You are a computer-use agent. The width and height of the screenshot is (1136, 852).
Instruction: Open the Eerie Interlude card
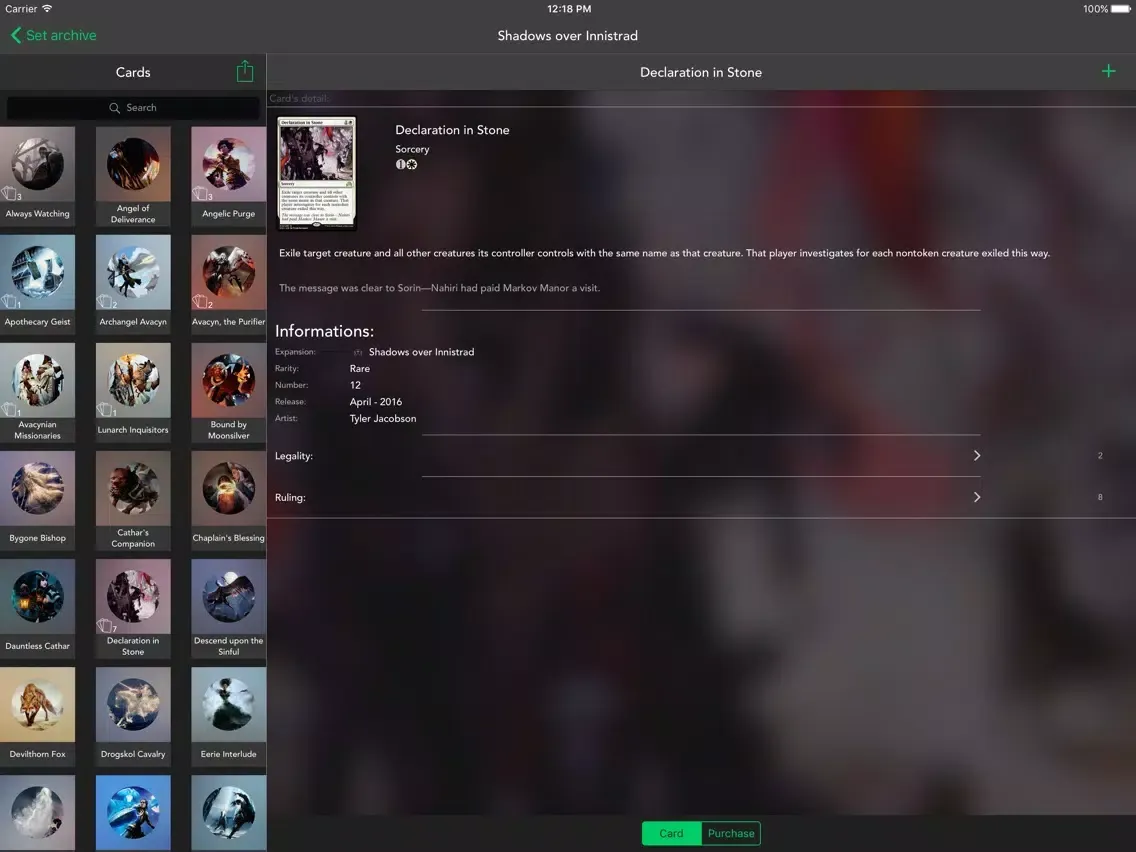[228, 716]
